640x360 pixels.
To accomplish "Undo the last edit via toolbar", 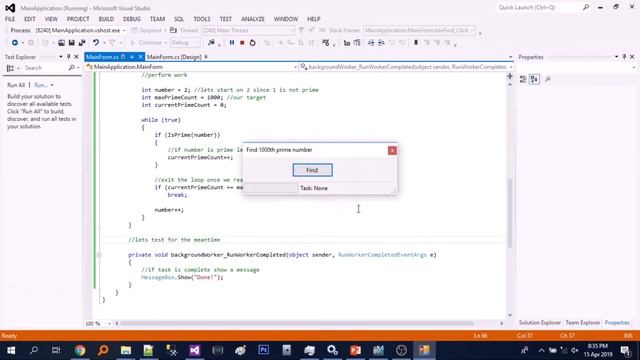I will coord(96,42).
